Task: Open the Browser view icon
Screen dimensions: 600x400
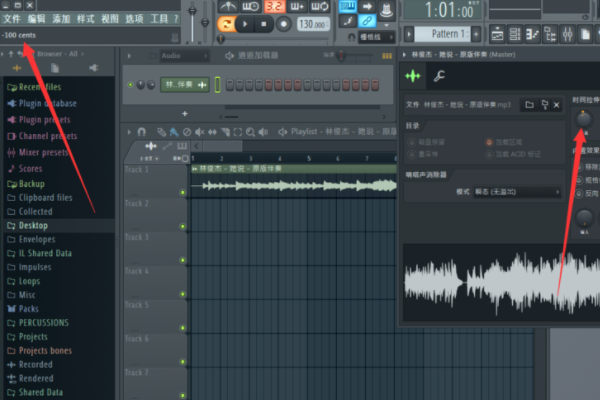Action: tap(550, 34)
